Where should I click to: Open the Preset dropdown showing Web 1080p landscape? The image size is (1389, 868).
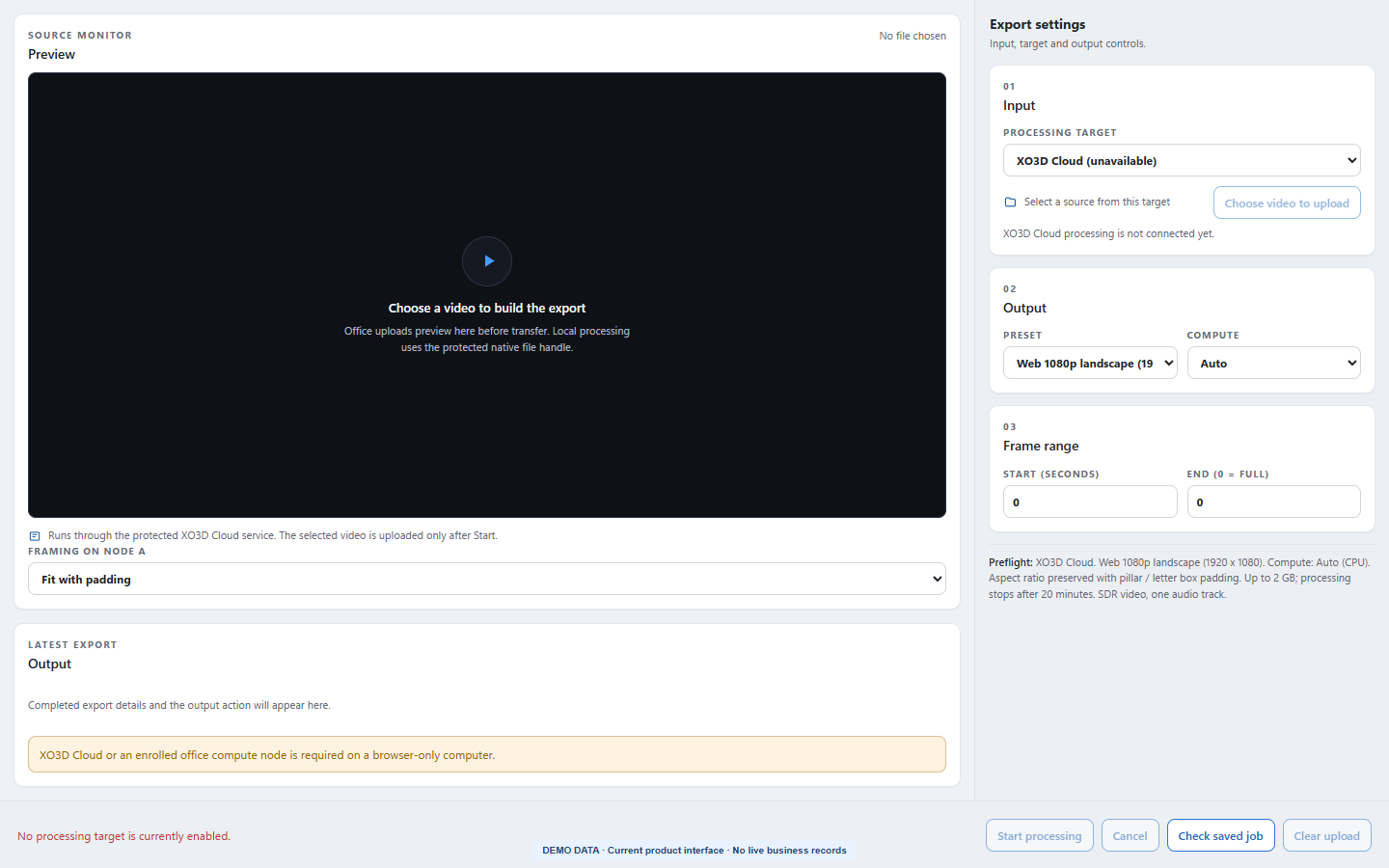pos(1090,363)
